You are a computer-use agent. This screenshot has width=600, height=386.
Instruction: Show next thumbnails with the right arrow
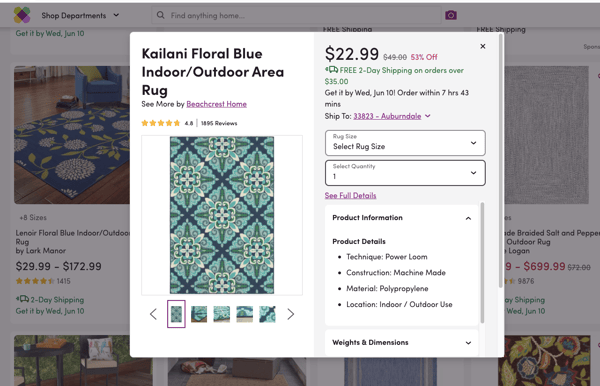pyautogui.click(x=291, y=314)
